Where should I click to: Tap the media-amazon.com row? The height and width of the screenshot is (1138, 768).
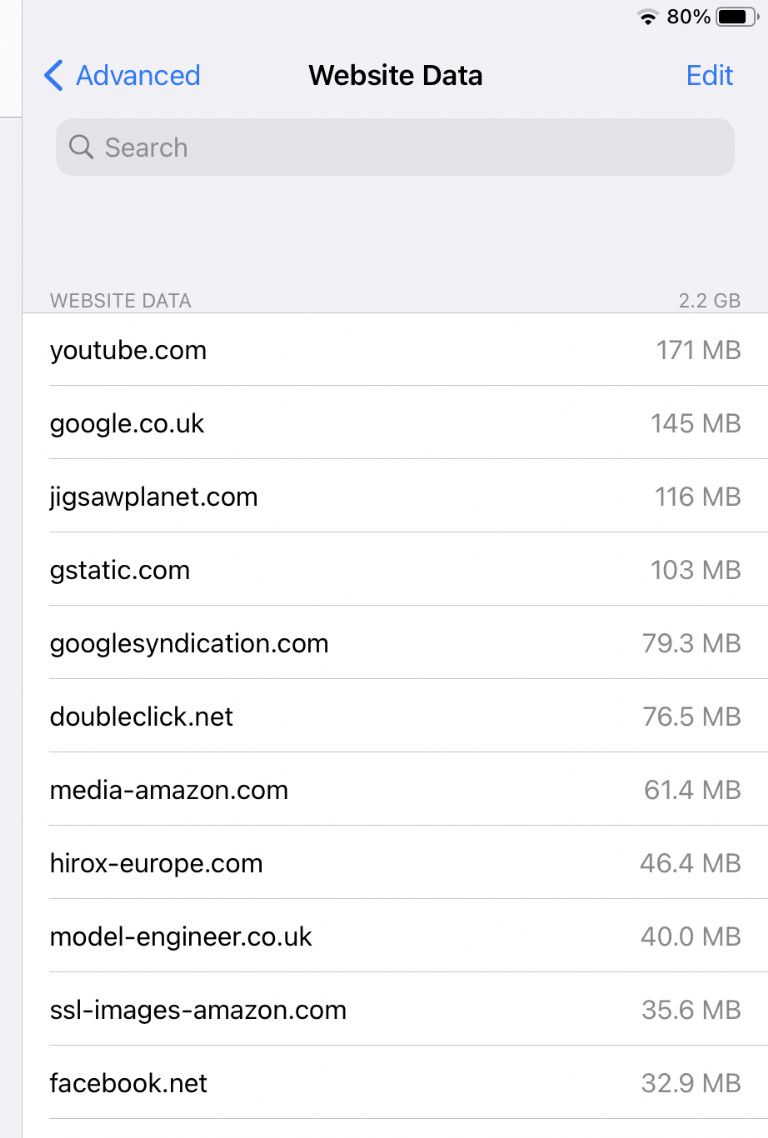coord(395,790)
